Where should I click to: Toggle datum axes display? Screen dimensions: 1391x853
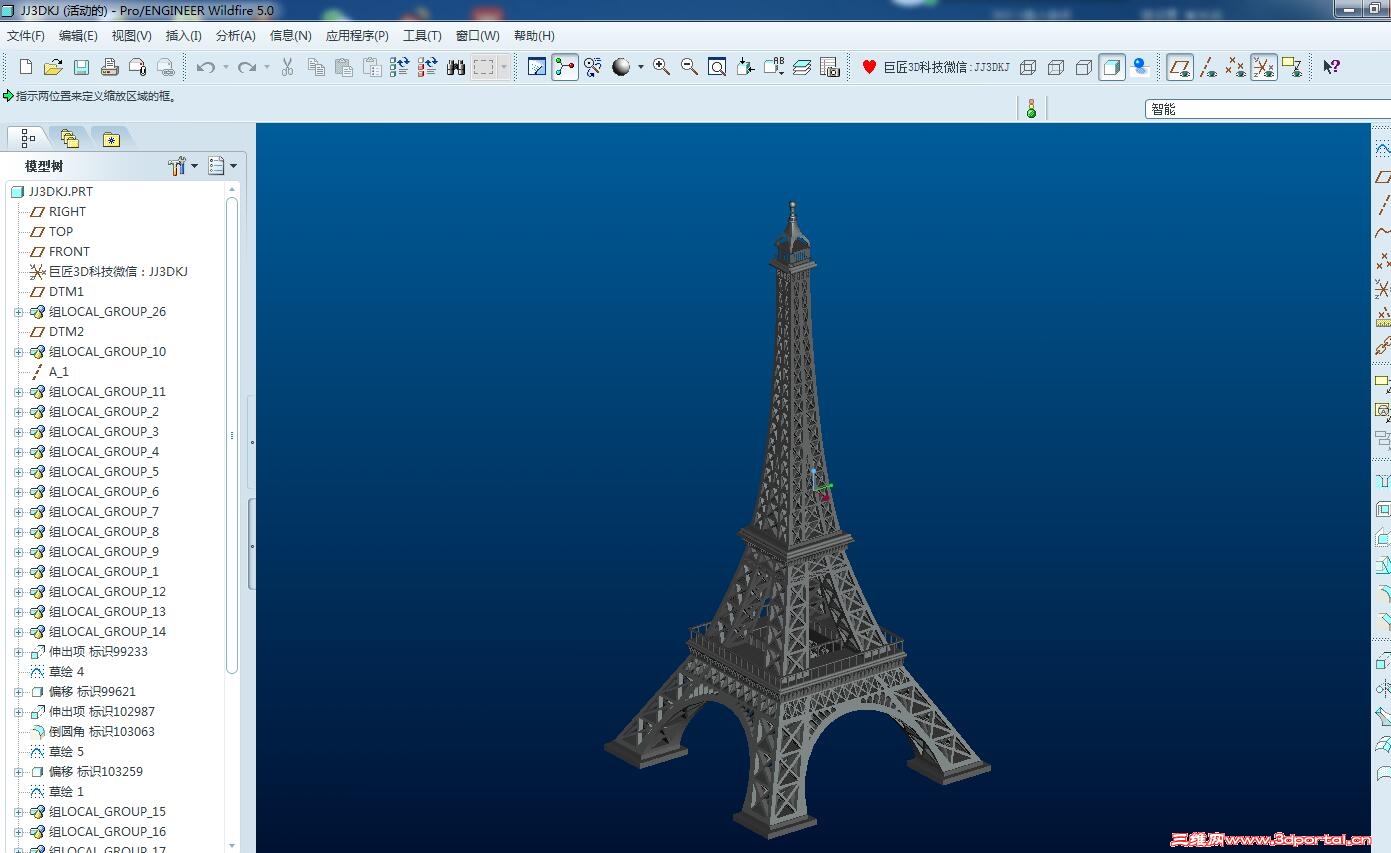(1208, 67)
